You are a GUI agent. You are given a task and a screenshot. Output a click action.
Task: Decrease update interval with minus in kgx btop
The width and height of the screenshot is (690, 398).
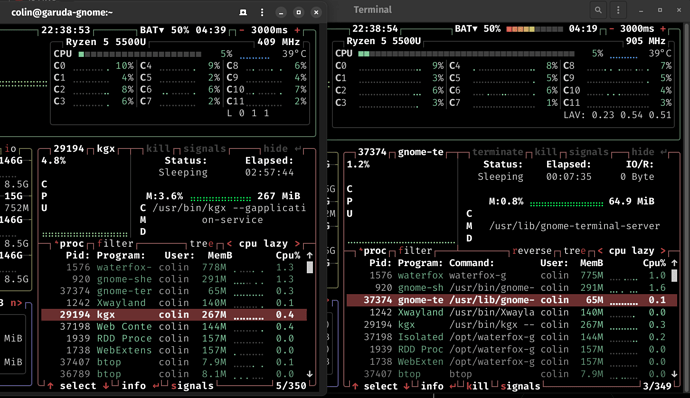[242, 30]
